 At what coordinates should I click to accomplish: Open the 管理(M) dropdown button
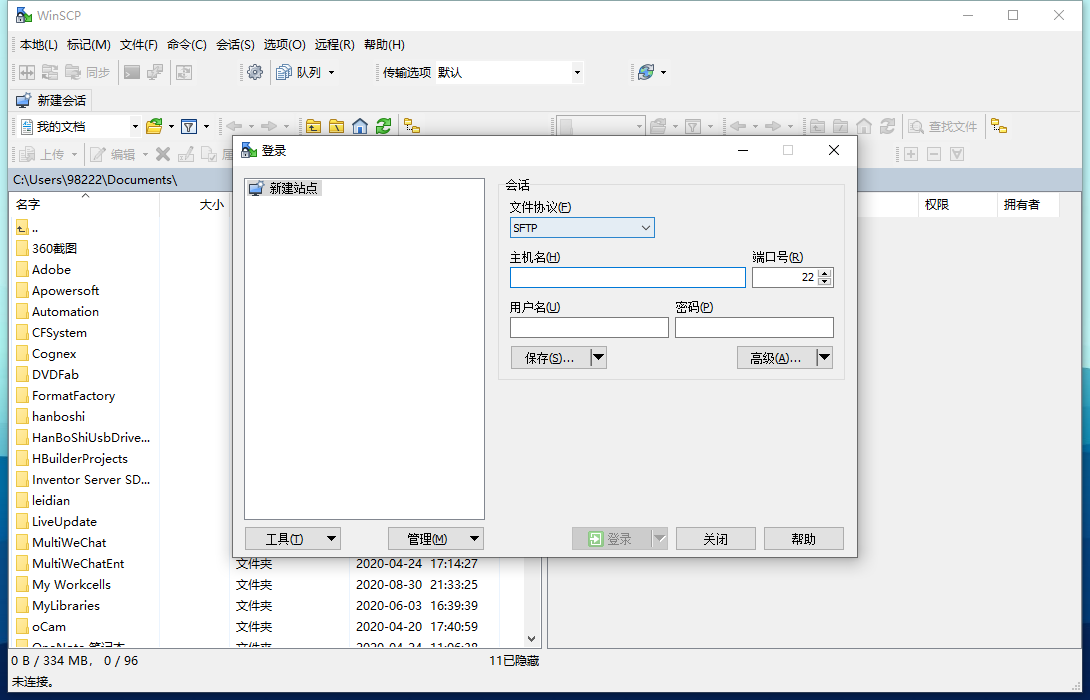(x=435, y=539)
